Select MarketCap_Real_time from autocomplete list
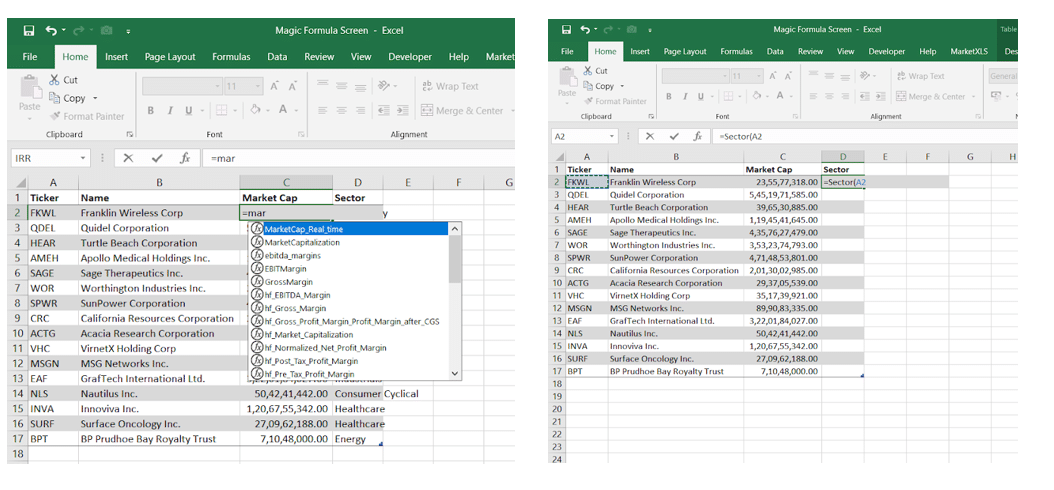This screenshot has width=1054, height=490. click(x=349, y=229)
